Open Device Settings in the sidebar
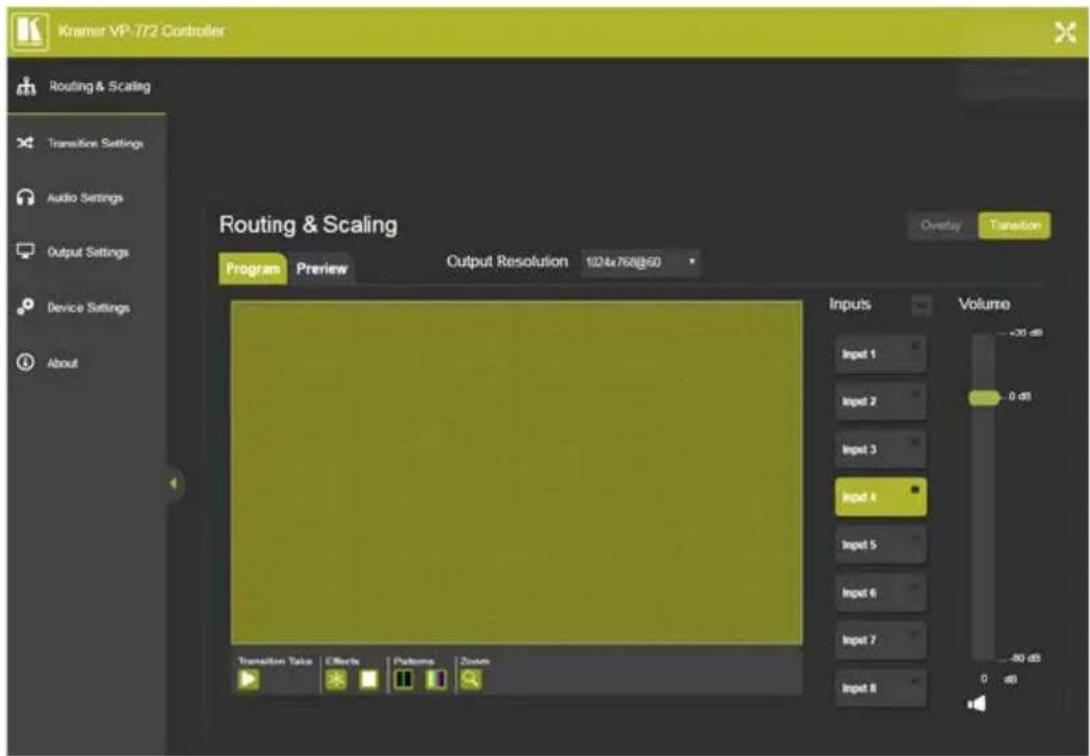 pyautogui.click(x=86, y=307)
